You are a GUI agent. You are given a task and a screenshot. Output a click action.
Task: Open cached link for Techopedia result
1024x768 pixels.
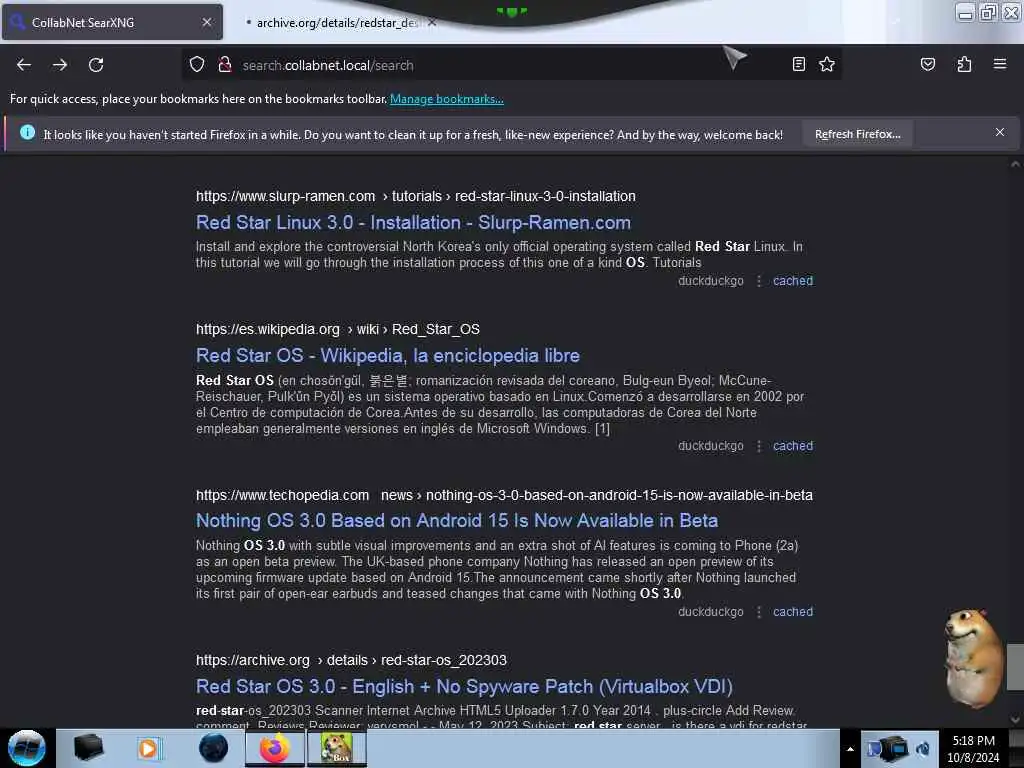(793, 612)
